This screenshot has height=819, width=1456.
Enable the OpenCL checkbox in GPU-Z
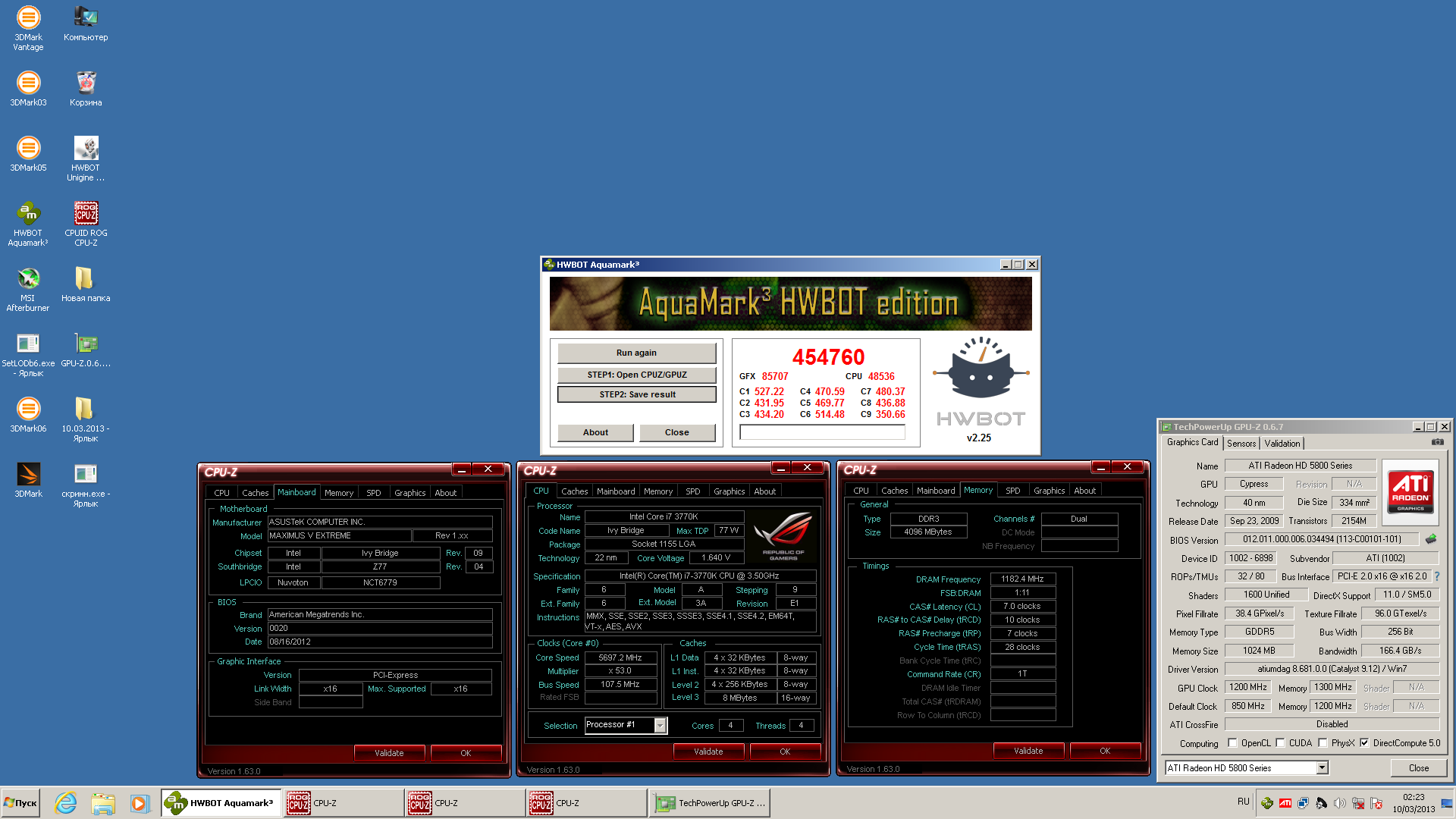(1232, 743)
